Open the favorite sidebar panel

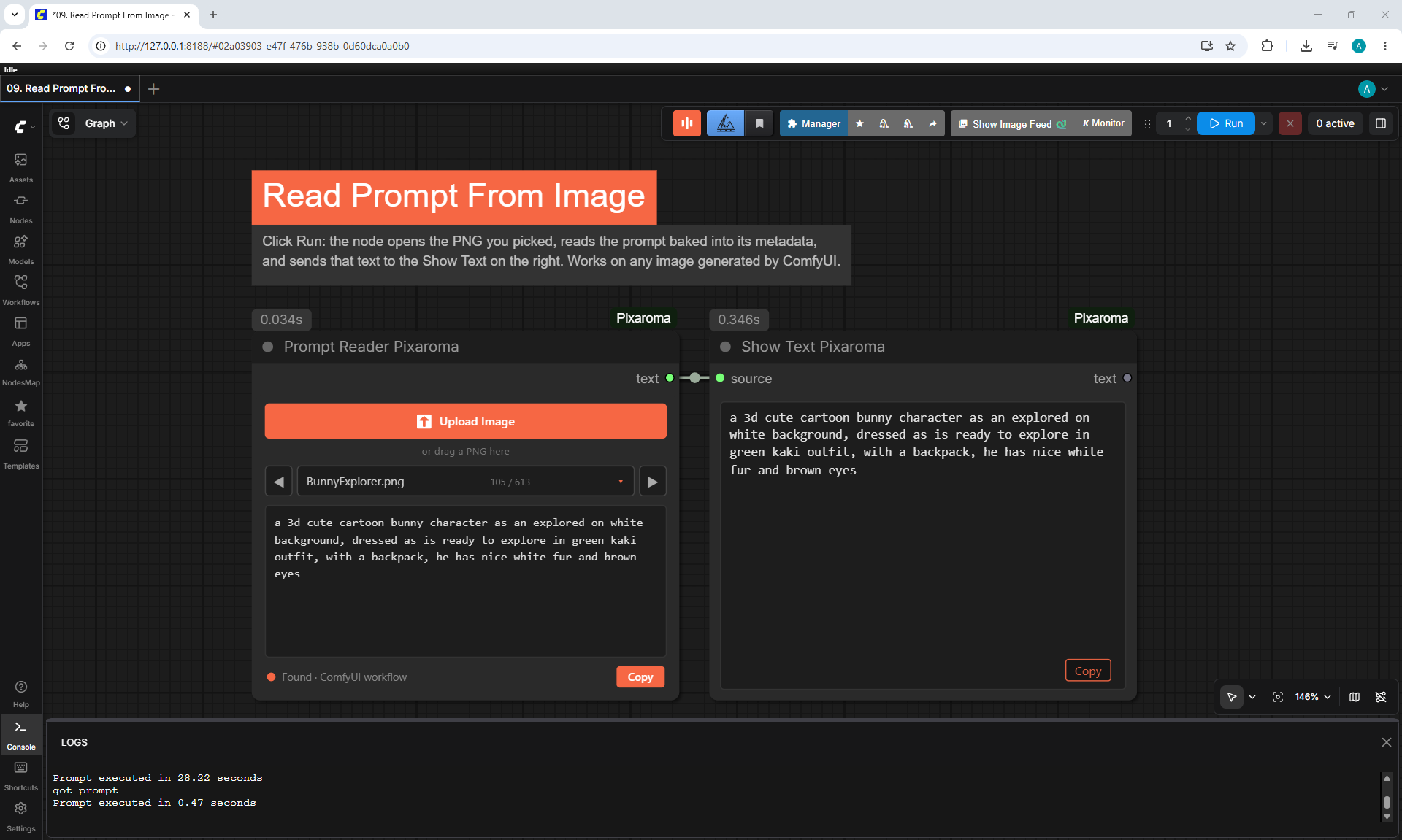pyautogui.click(x=20, y=412)
